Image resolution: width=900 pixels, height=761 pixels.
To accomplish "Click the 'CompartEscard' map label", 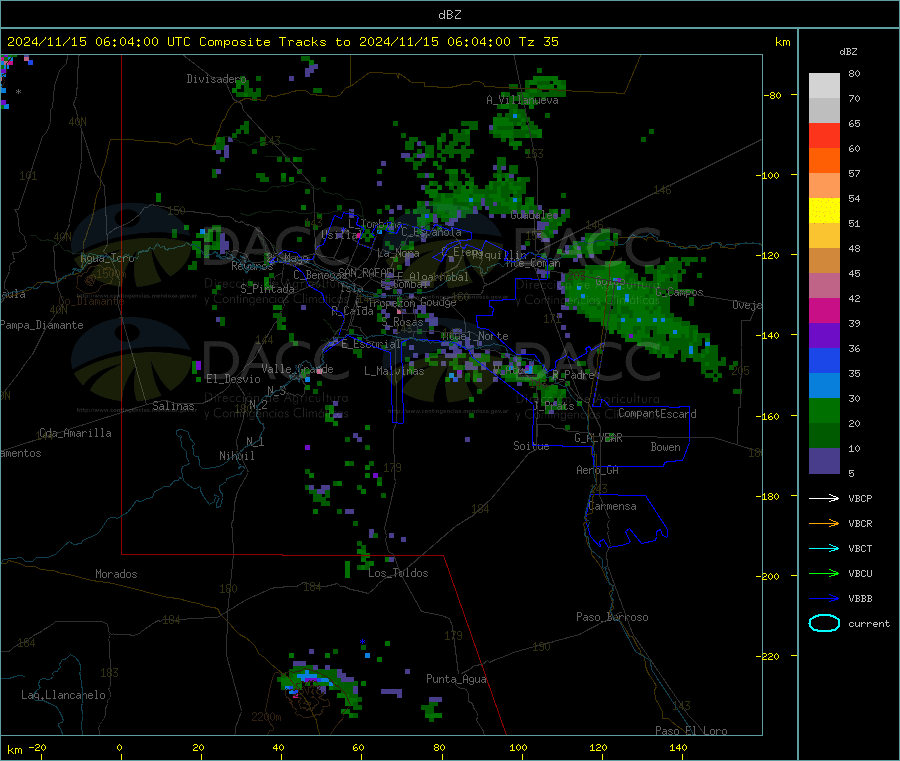I will (x=657, y=414).
